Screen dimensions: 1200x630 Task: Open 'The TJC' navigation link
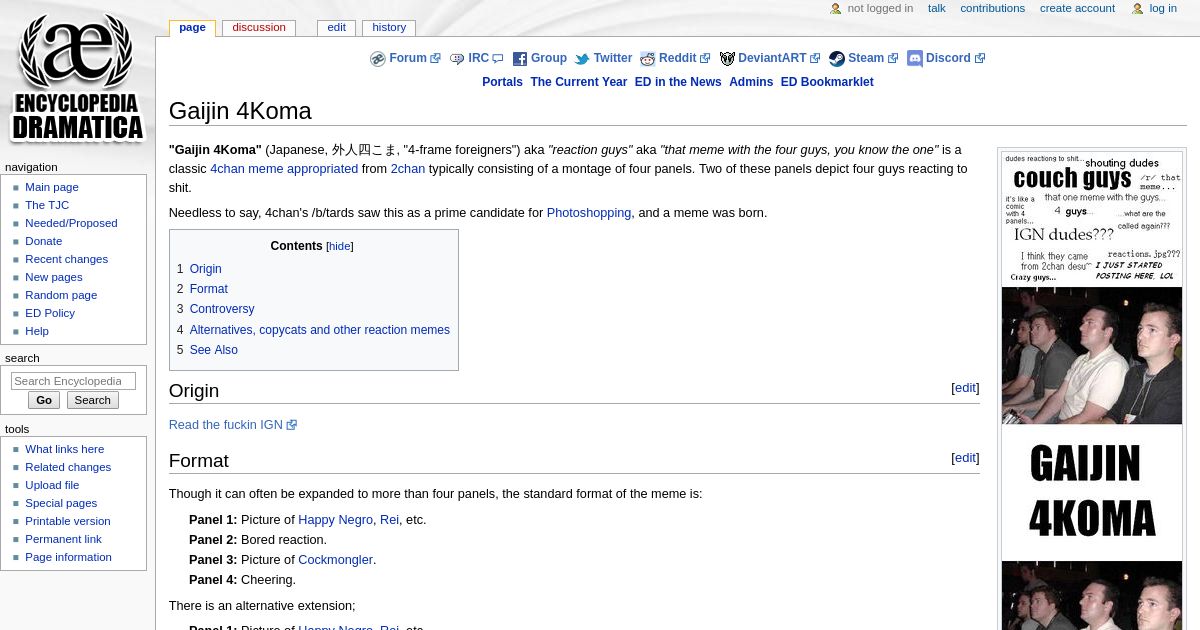[47, 205]
